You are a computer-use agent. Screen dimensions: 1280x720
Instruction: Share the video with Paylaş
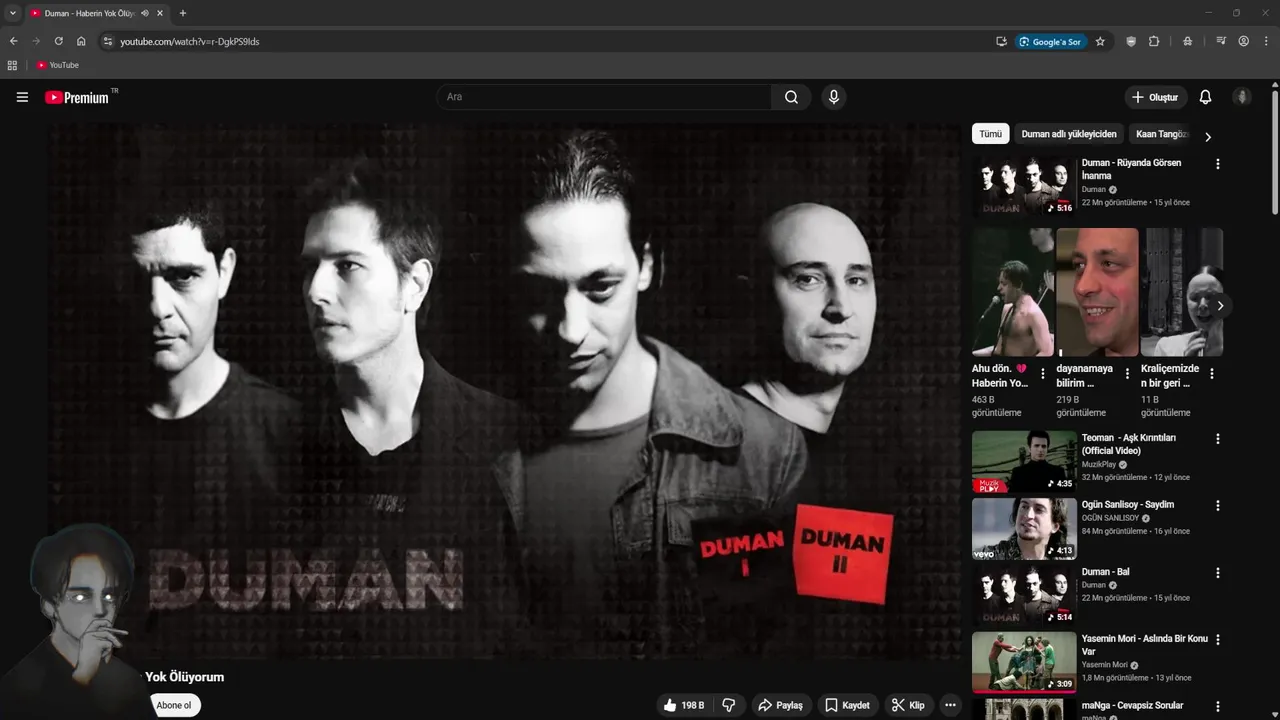pos(780,705)
